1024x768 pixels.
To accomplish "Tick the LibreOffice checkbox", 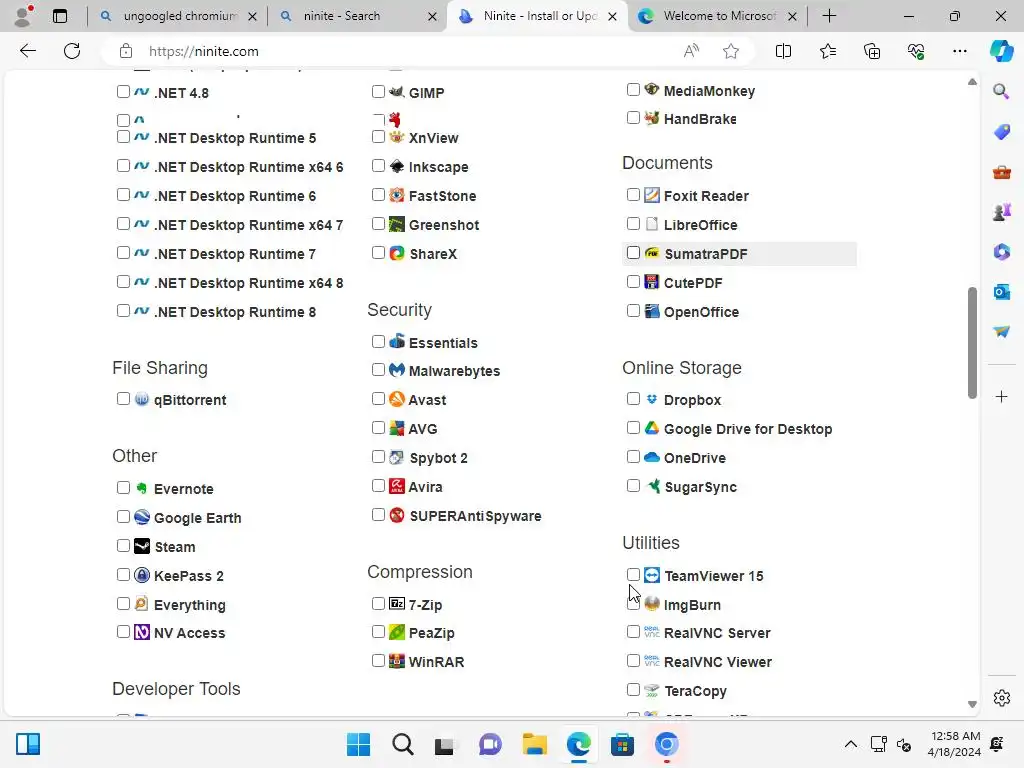I will [x=633, y=224].
